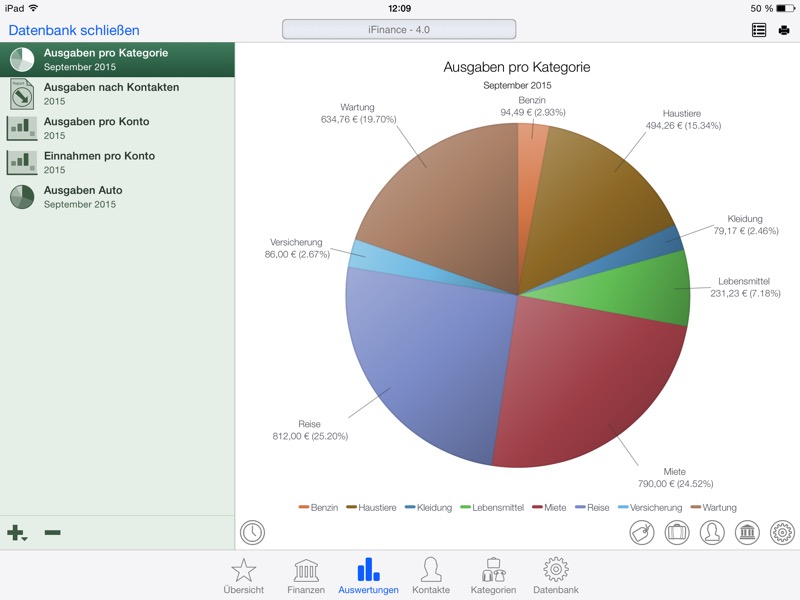Screen dimensions: 800x600
Task: Open chart settings gear icon below chart
Action: (782, 532)
